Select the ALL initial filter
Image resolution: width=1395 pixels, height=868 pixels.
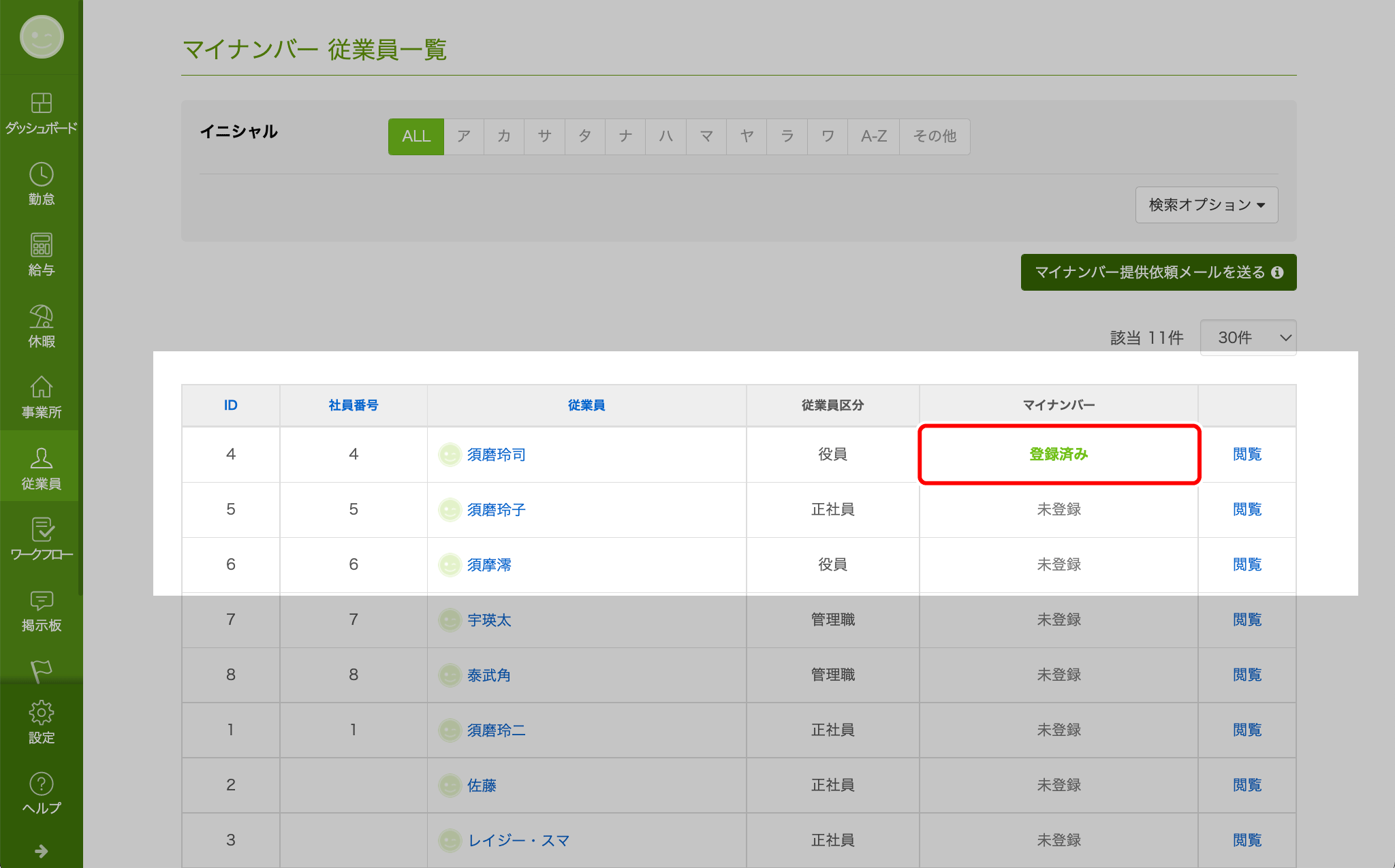coord(416,136)
